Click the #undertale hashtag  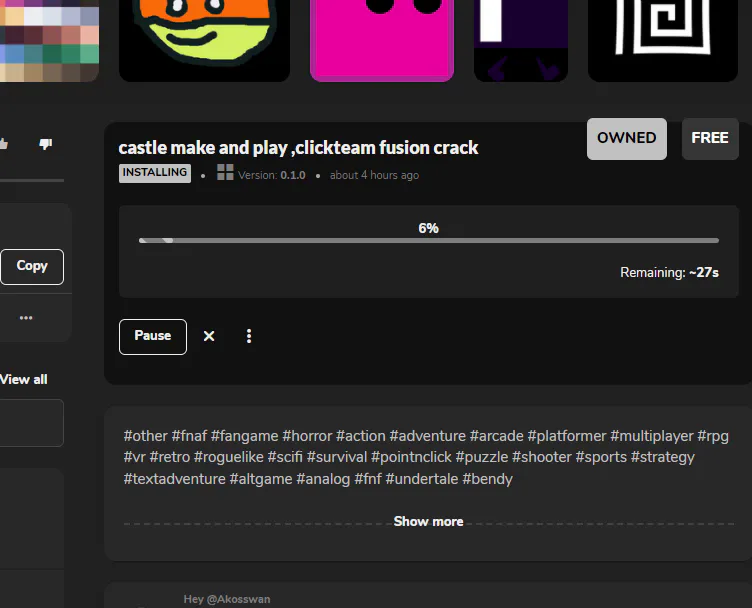(422, 479)
